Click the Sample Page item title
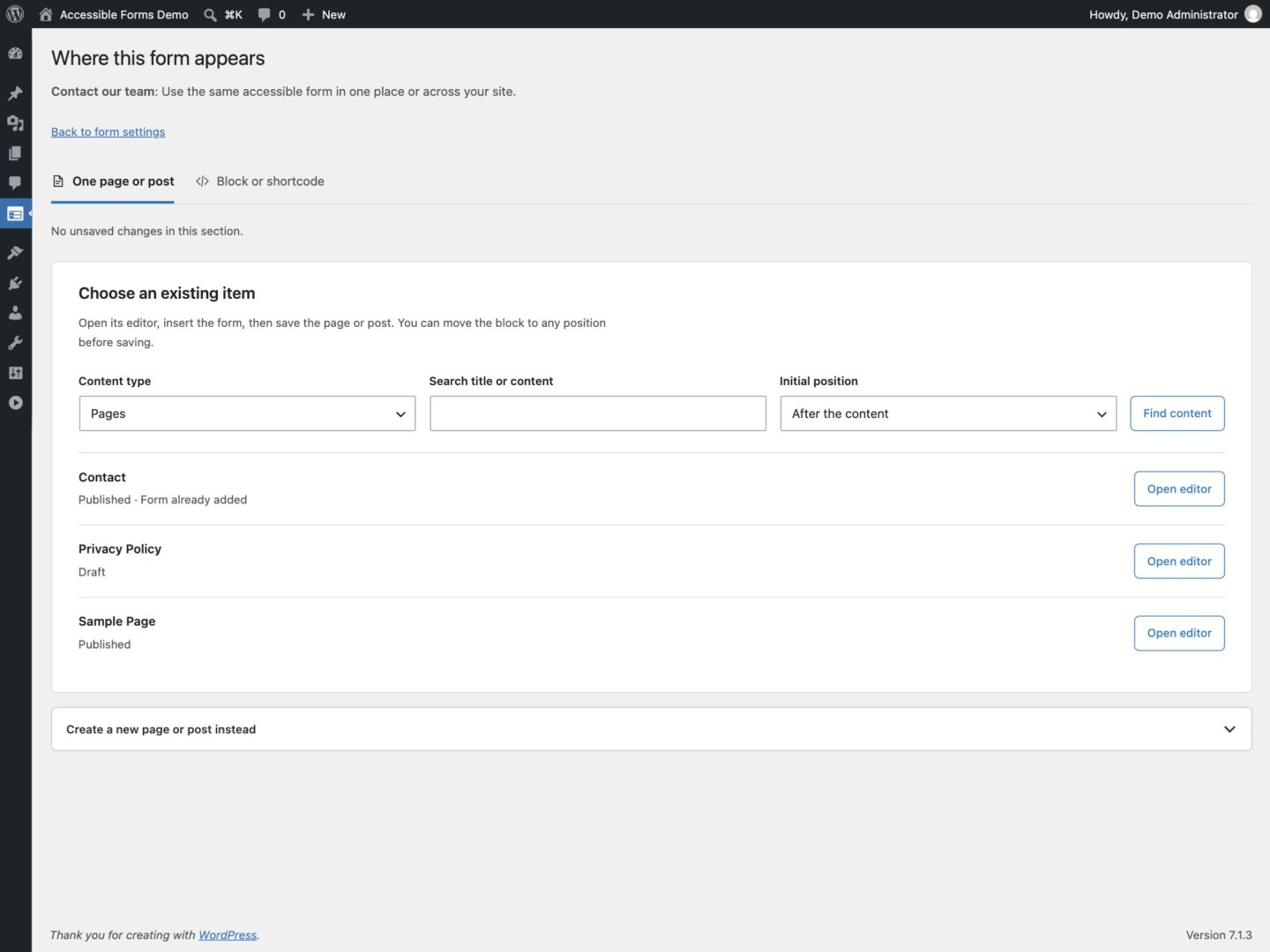Image resolution: width=1270 pixels, height=952 pixels. click(x=117, y=621)
